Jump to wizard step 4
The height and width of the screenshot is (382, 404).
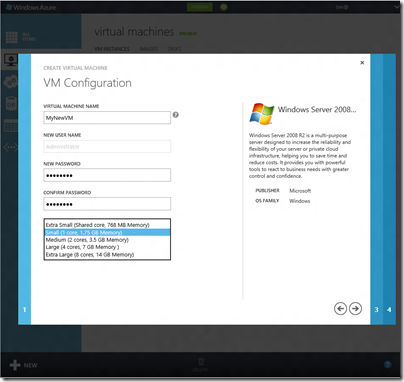(x=389, y=310)
